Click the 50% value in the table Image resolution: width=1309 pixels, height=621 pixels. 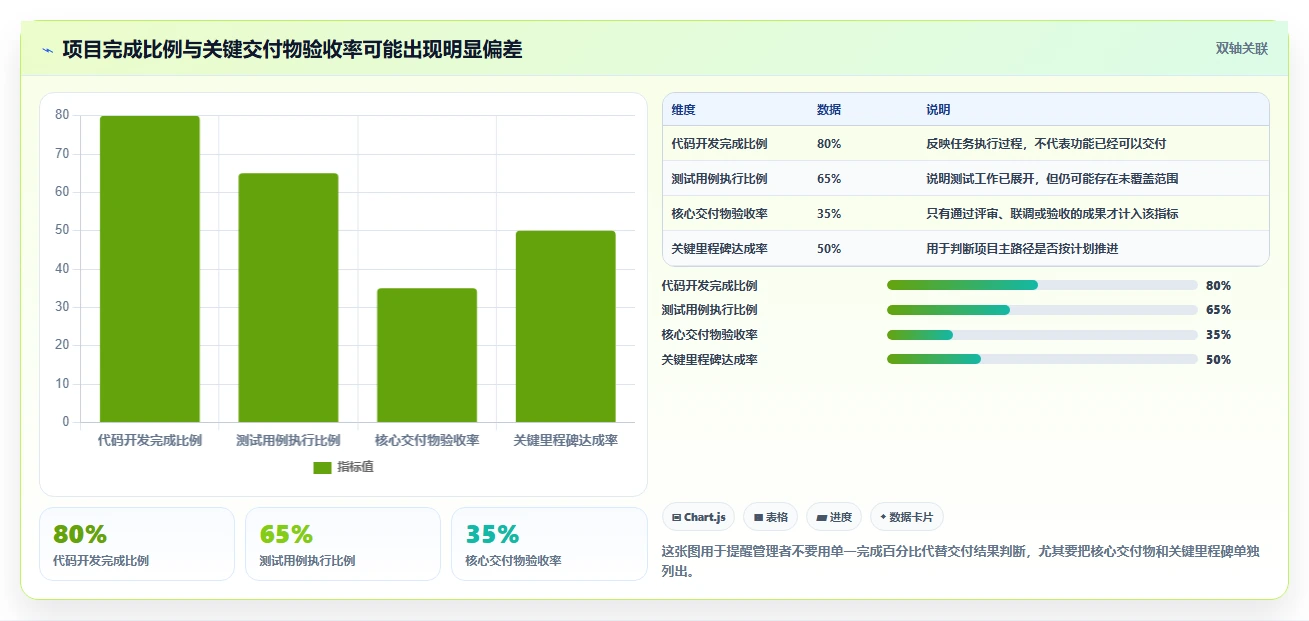[x=829, y=249]
